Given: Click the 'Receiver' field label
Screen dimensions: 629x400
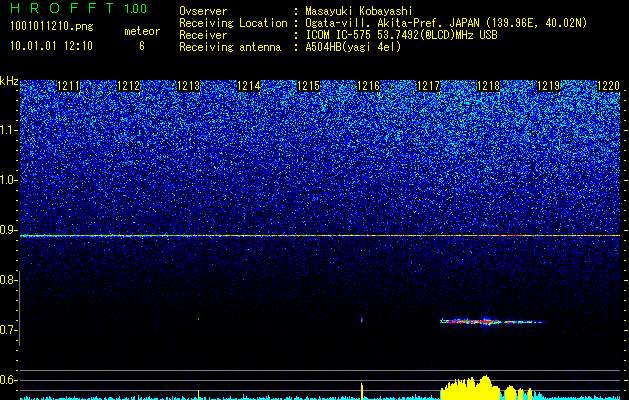Looking at the screenshot, I should [203, 35].
